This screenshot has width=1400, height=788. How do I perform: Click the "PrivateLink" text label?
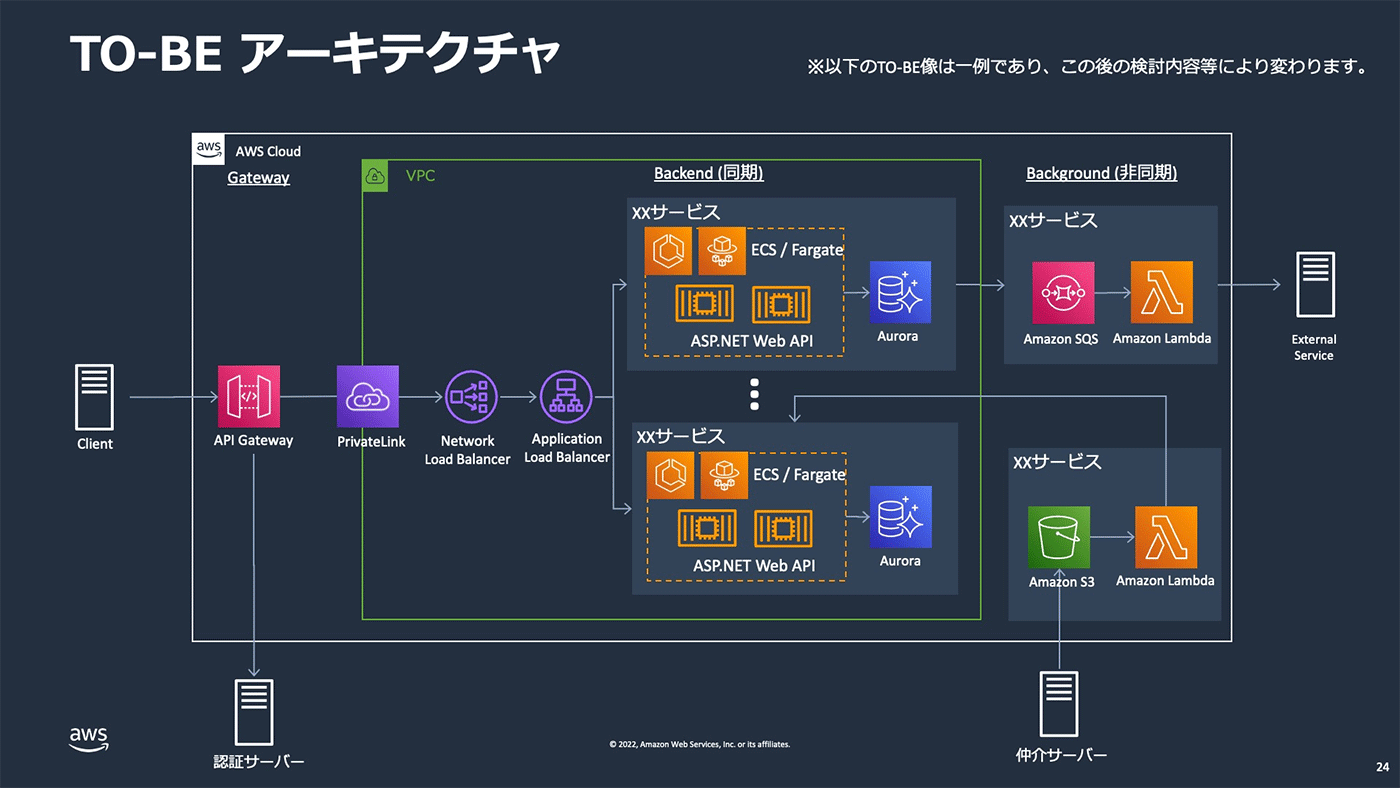[373, 440]
